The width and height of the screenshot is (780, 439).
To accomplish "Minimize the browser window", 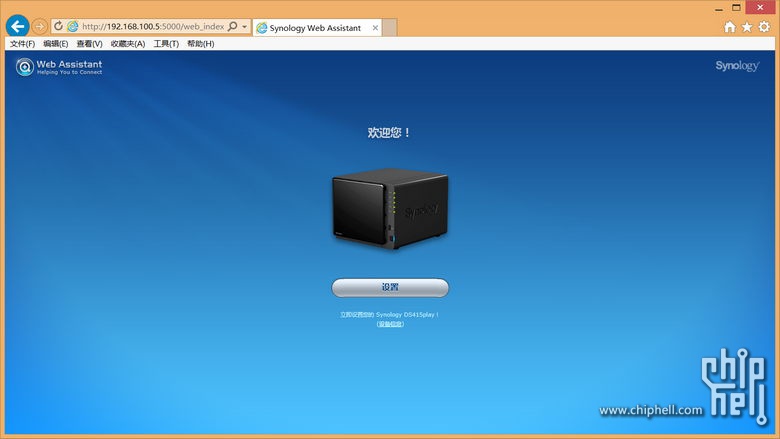I will coord(719,8).
